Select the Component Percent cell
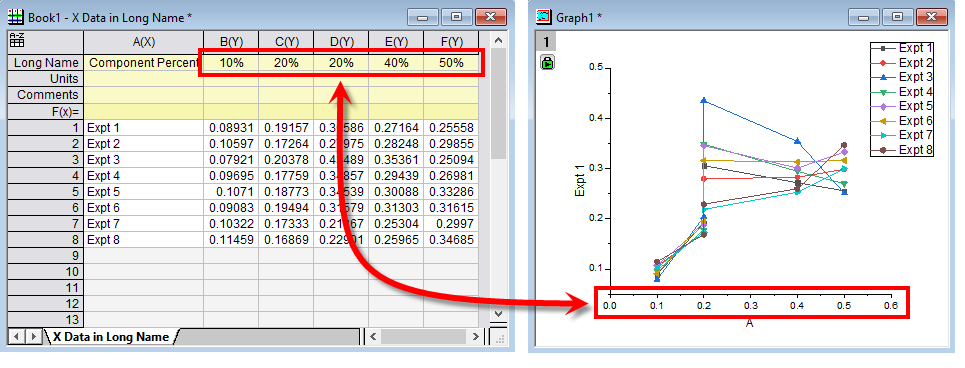Viewport: 965px width, 368px height. (x=143, y=63)
